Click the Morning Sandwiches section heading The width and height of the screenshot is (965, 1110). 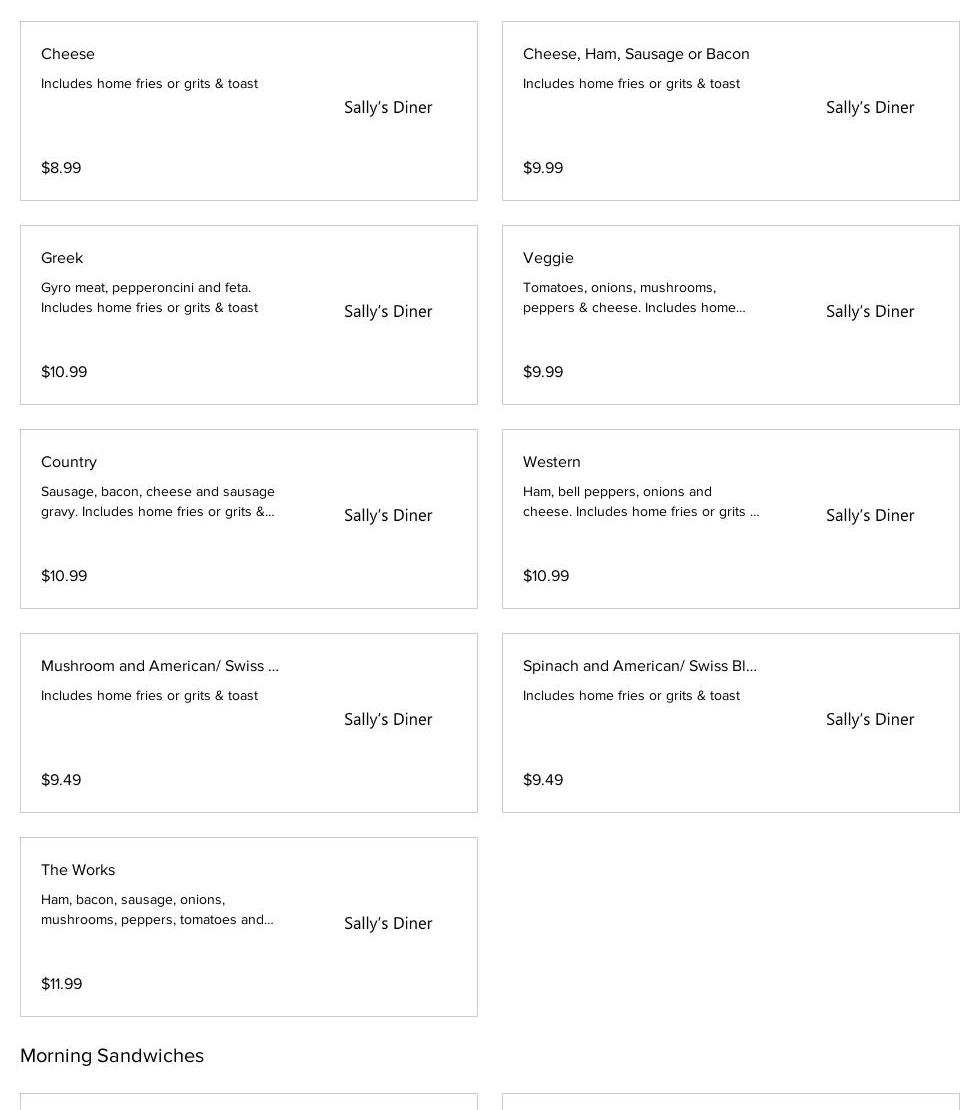112,1056
